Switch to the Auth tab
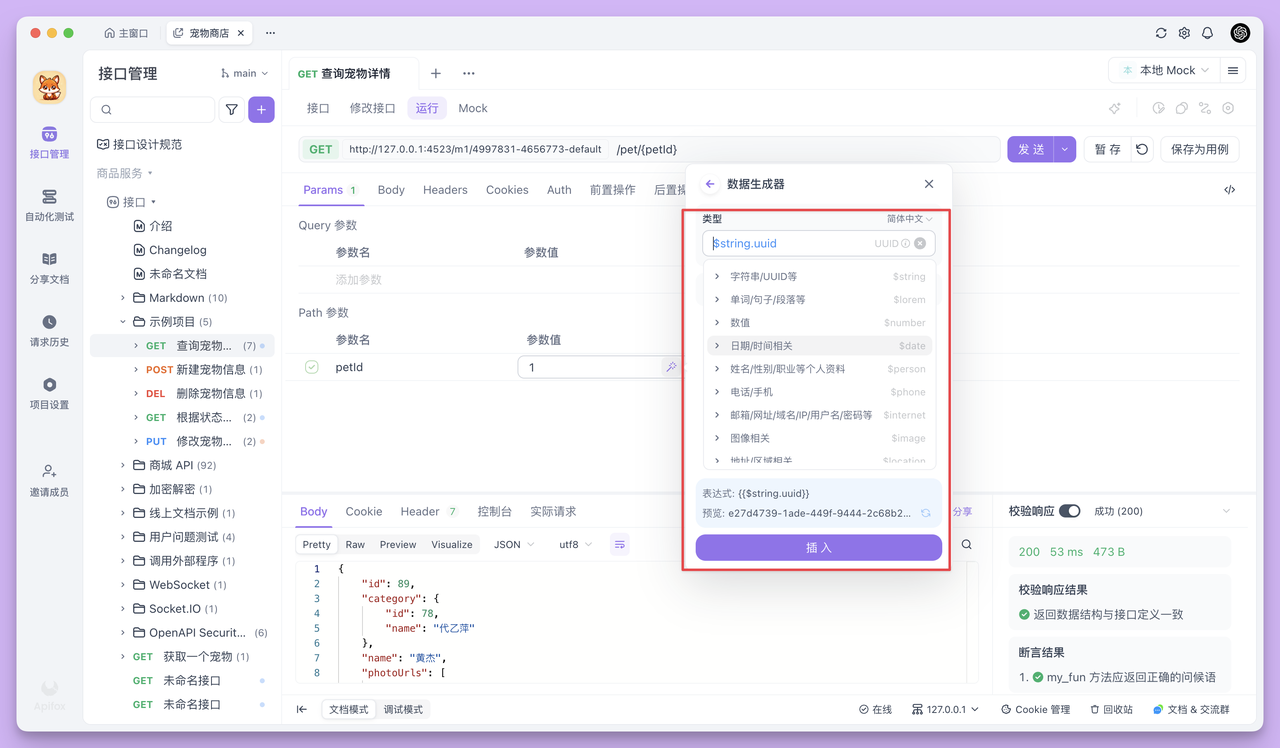 559,190
